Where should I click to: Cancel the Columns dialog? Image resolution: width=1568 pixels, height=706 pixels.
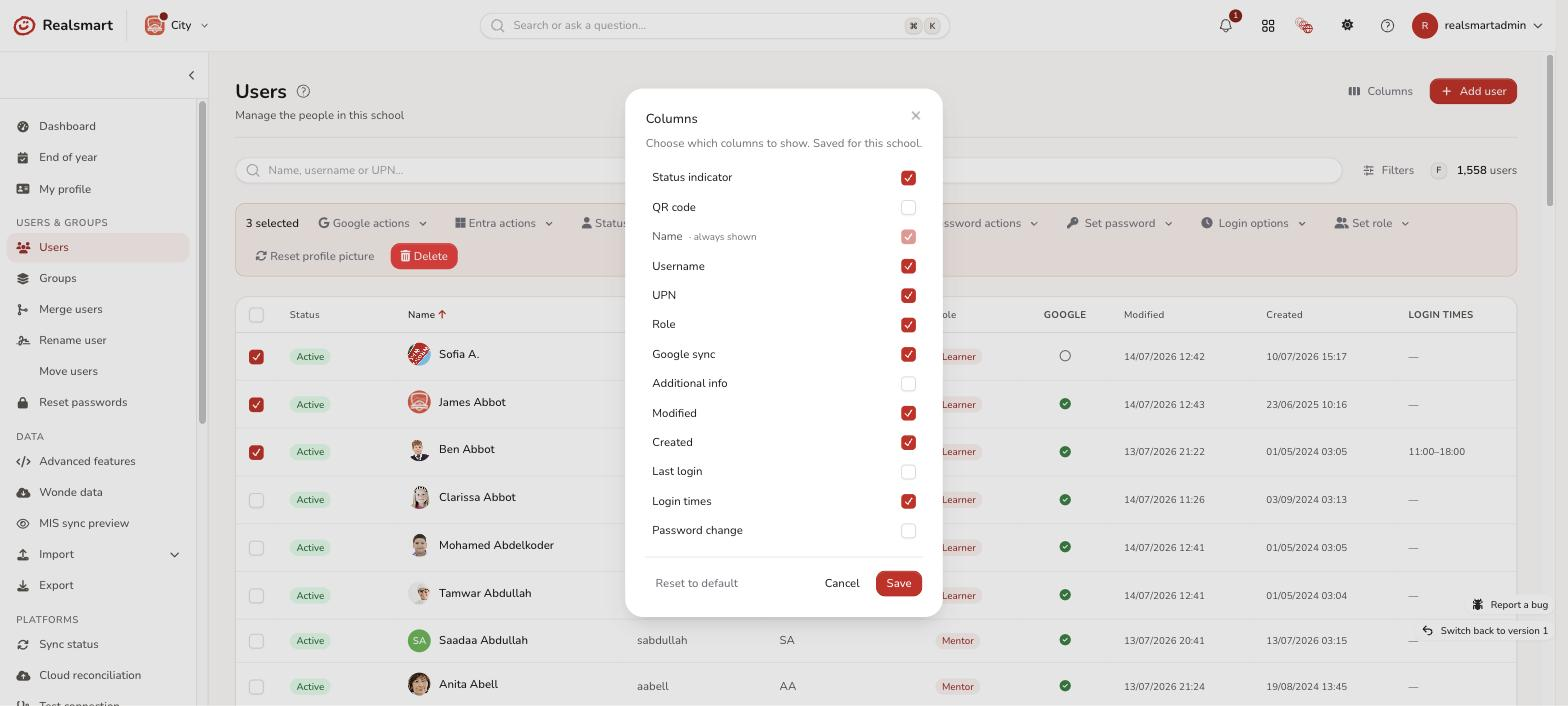[x=842, y=583]
